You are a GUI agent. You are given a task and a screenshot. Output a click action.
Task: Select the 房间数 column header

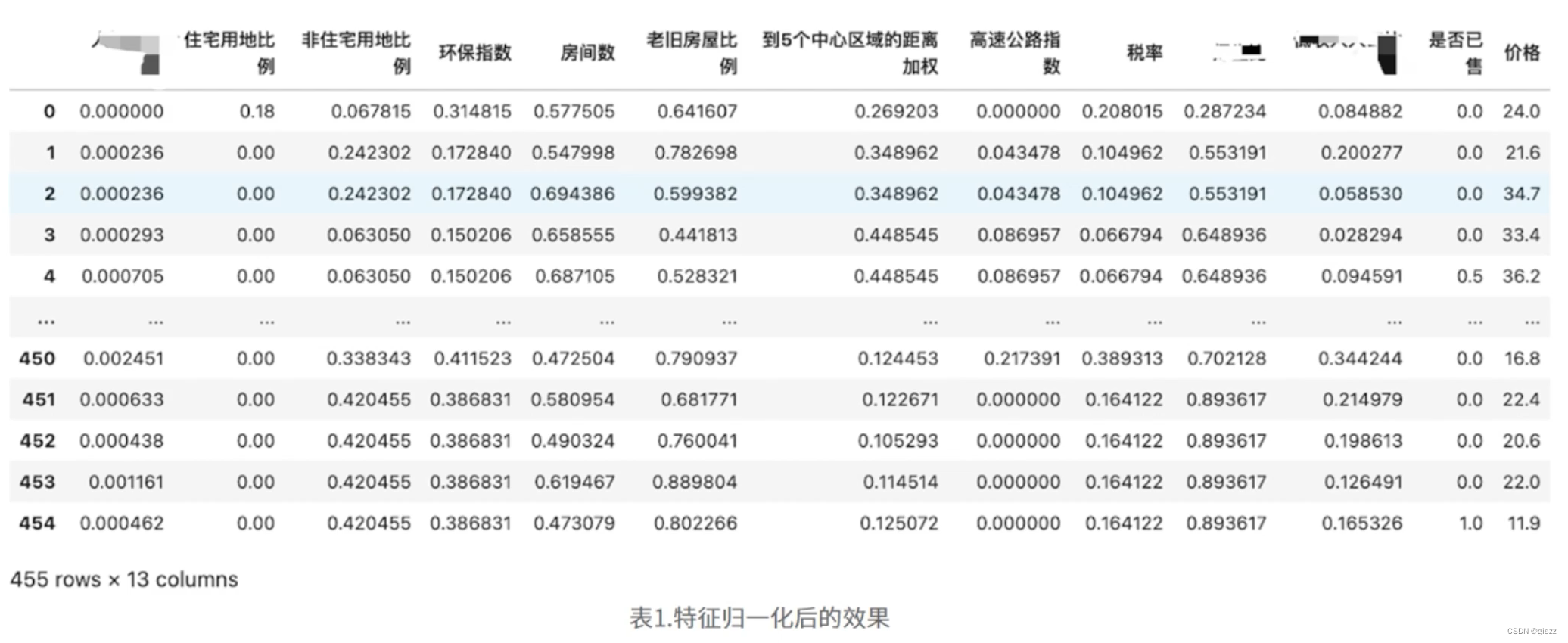(x=587, y=53)
